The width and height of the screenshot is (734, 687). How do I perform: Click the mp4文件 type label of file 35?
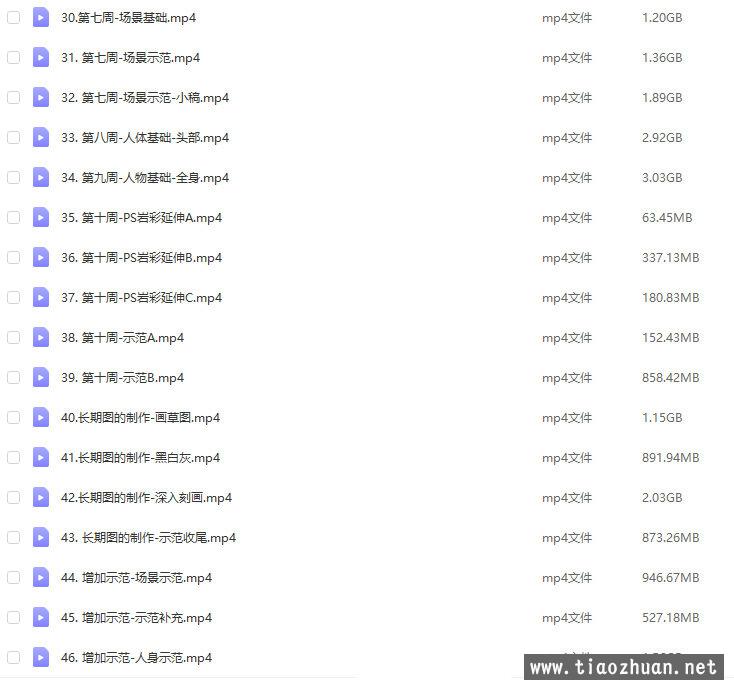pos(567,218)
